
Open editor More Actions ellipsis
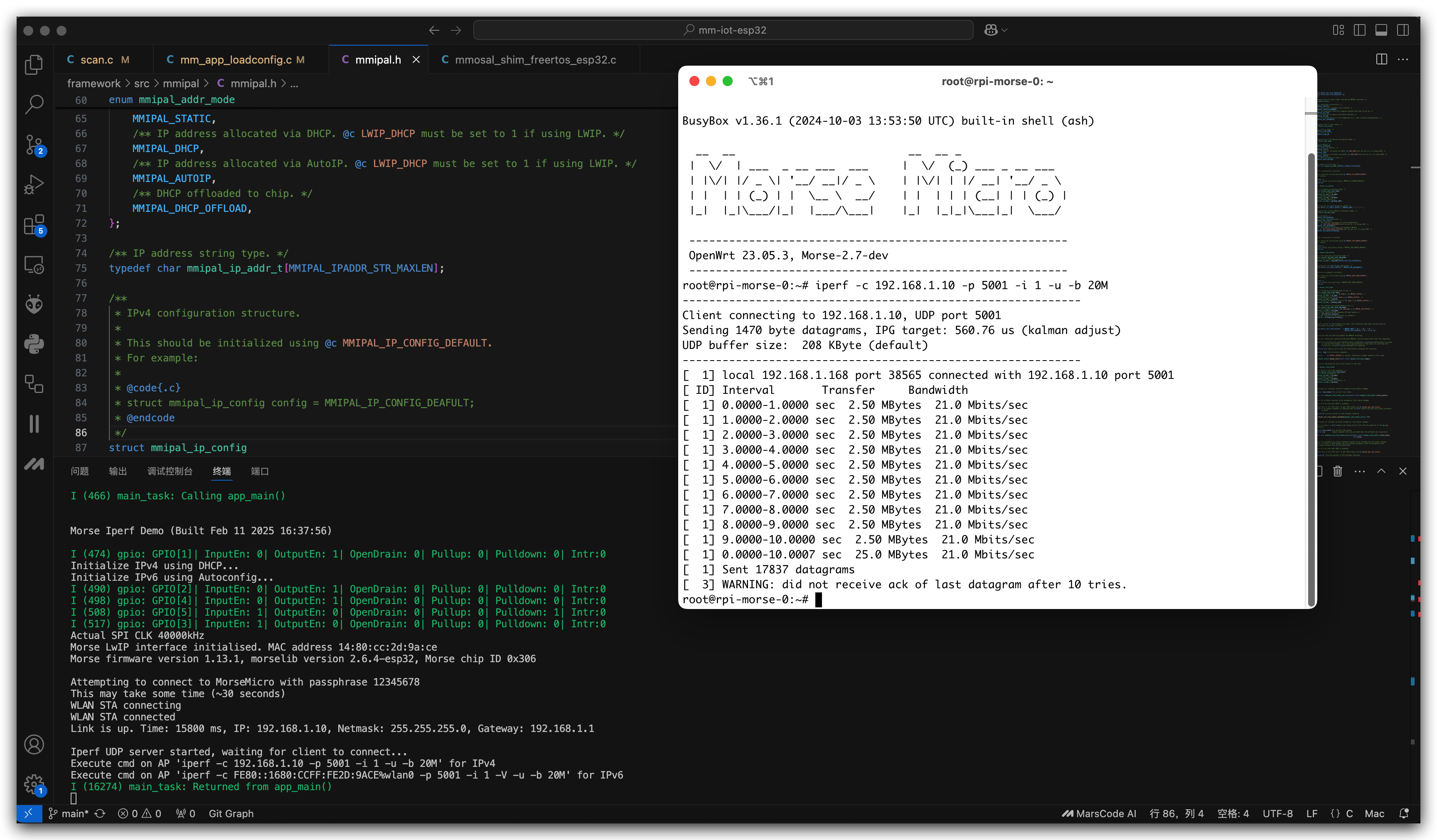pyautogui.click(x=1403, y=59)
